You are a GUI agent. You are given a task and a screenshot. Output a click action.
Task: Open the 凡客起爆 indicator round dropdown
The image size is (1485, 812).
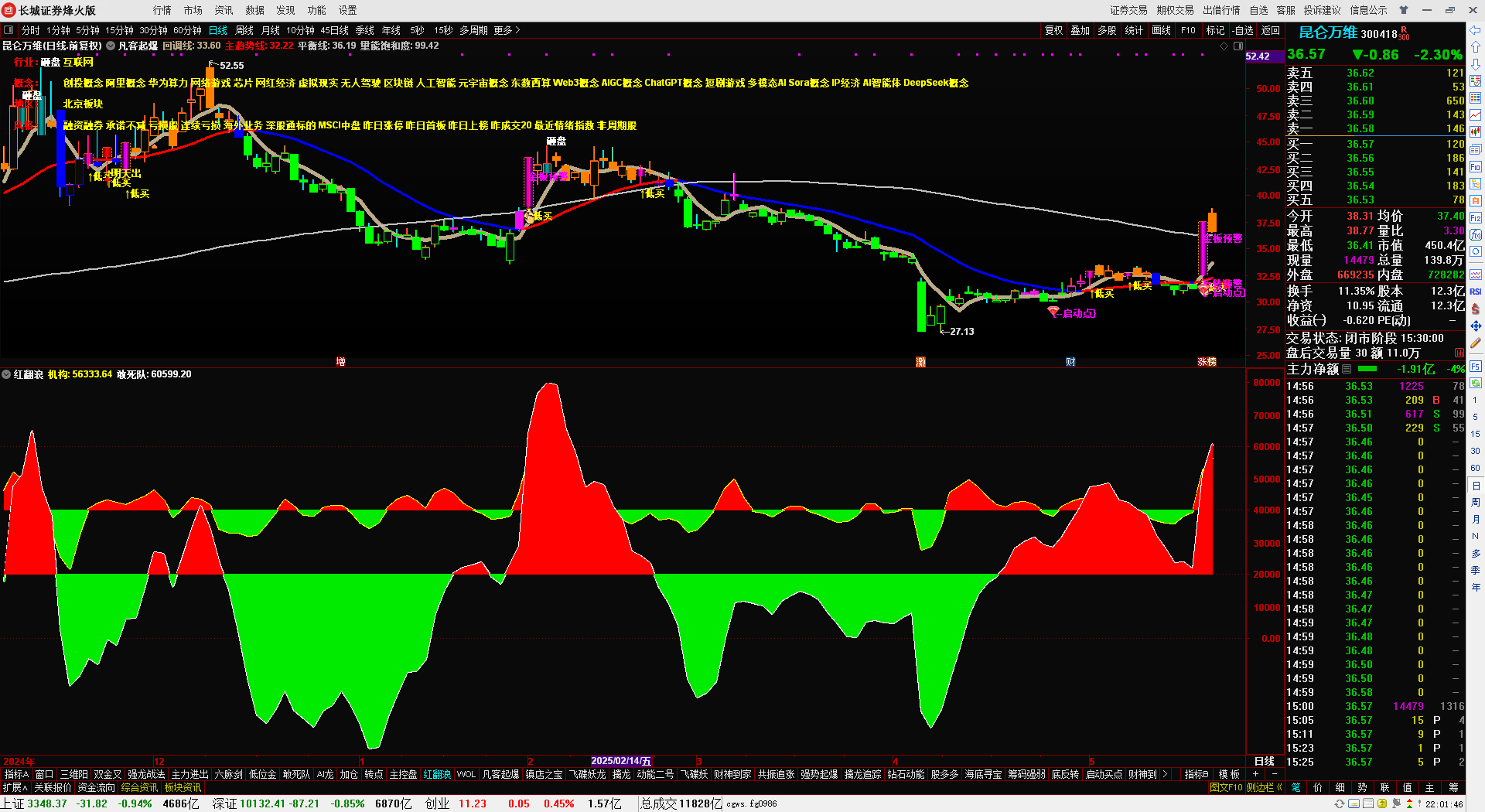(111, 46)
